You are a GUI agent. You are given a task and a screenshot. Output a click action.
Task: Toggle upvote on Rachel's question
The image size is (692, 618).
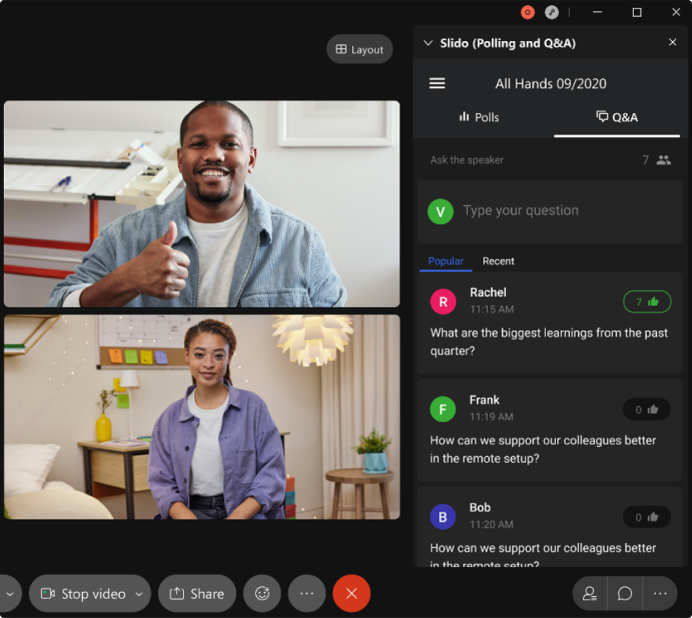pyautogui.click(x=647, y=301)
